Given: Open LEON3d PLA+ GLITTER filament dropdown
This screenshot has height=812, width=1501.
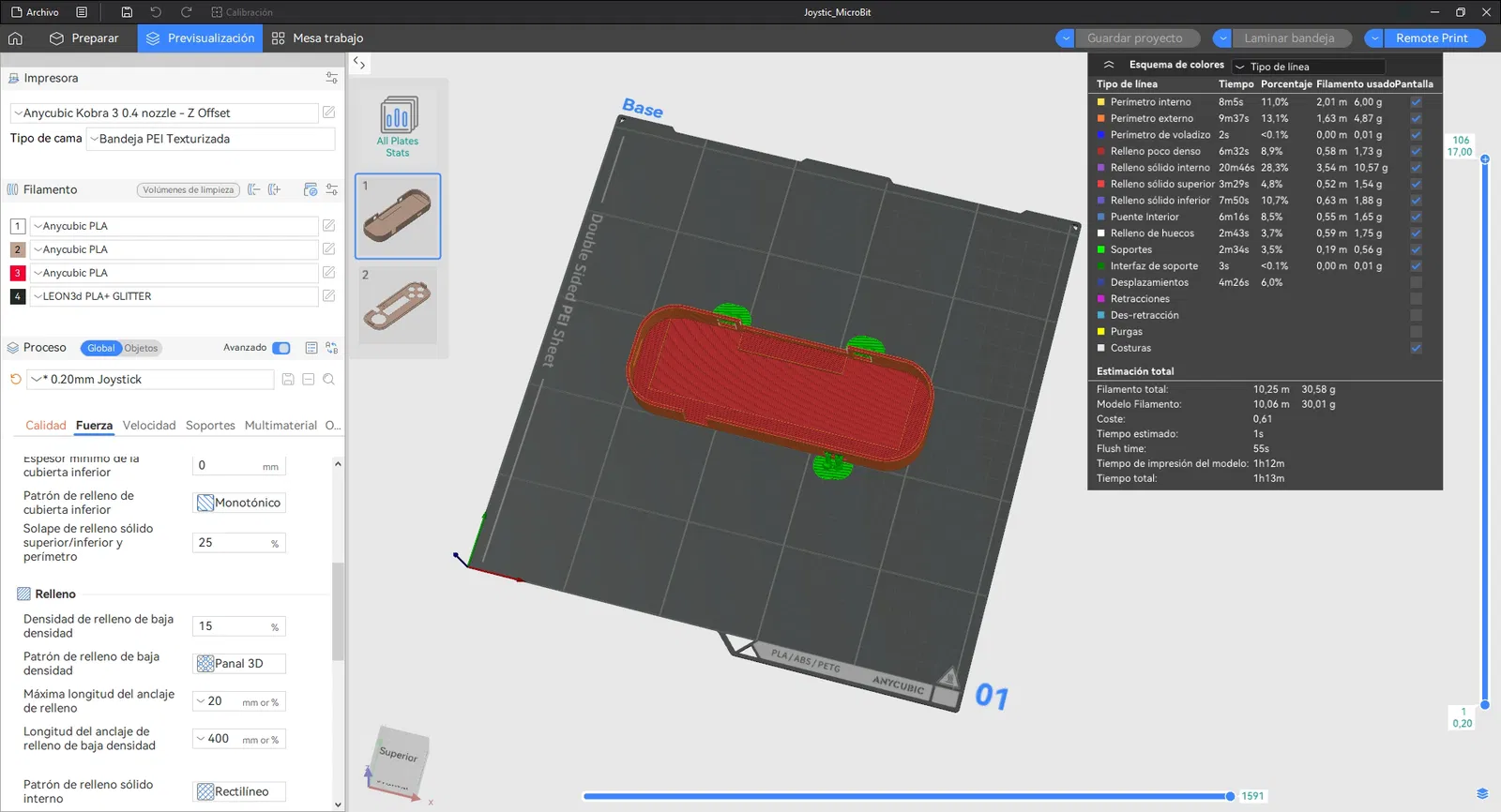Looking at the screenshot, I should (x=174, y=296).
